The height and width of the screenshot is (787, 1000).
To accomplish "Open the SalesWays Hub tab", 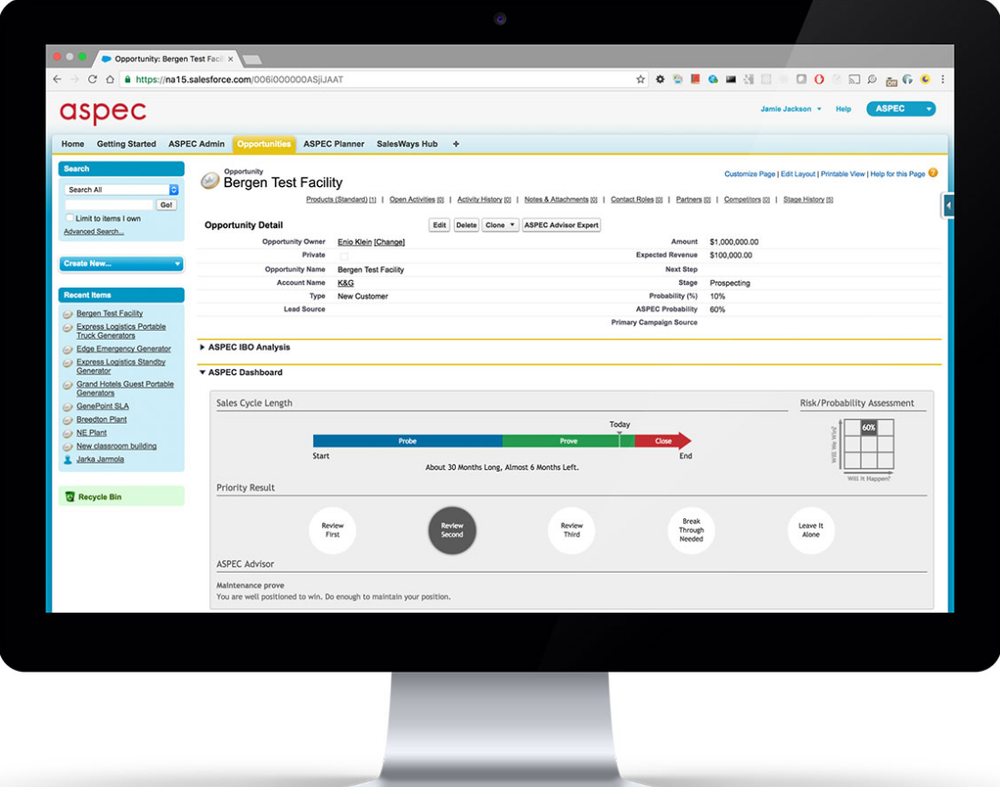I will (x=407, y=144).
